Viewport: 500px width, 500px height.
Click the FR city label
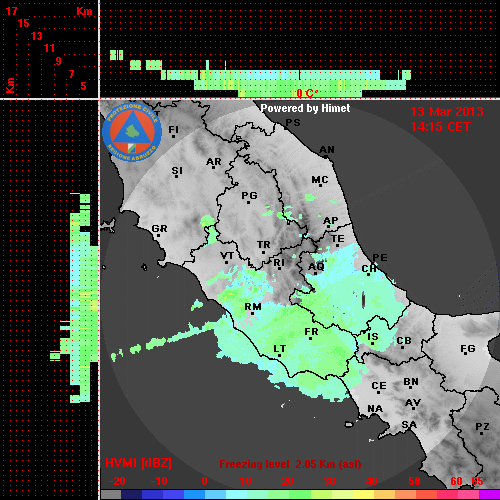pos(311,332)
